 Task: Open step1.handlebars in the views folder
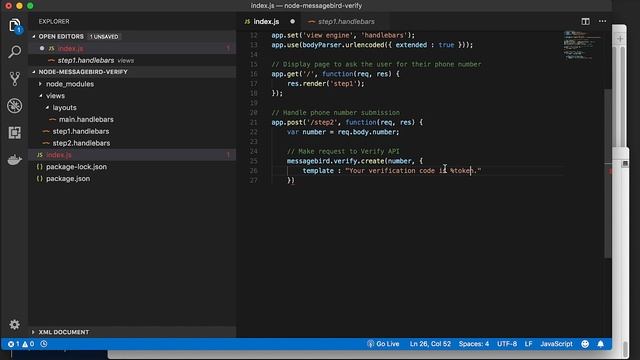coord(132,131)
